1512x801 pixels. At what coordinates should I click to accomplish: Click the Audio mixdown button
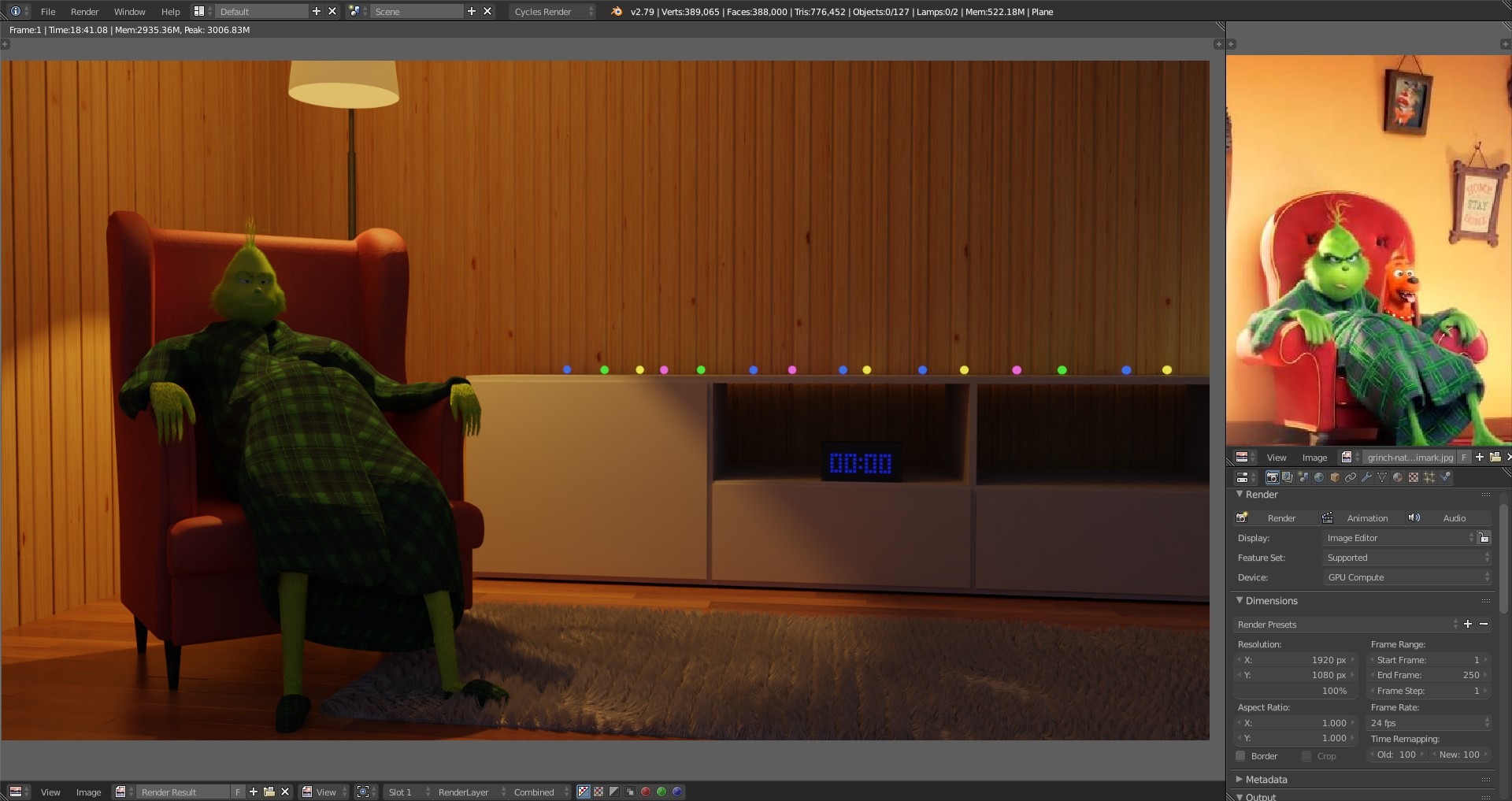[1448, 517]
